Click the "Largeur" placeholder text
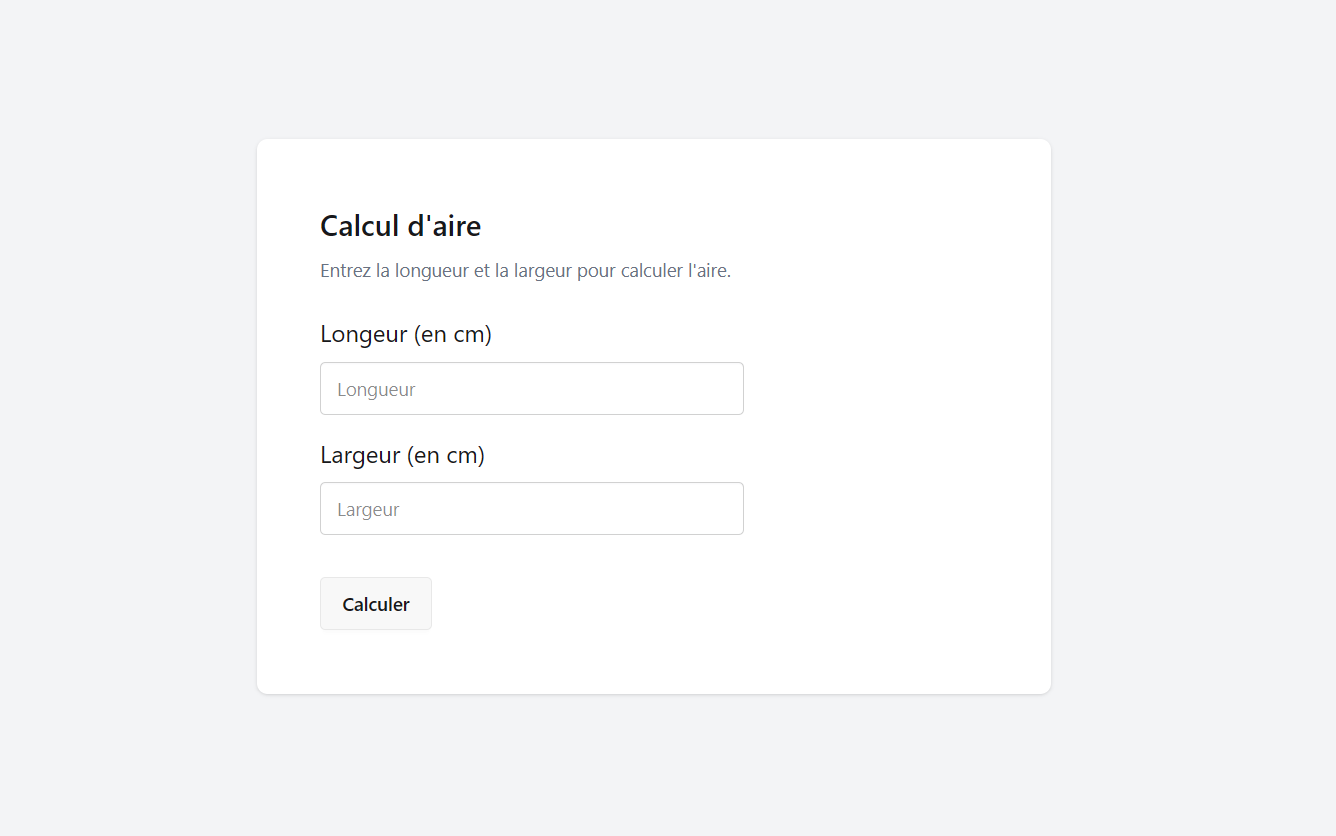Viewport: 1336px width, 836px height. tap(368, 510)
